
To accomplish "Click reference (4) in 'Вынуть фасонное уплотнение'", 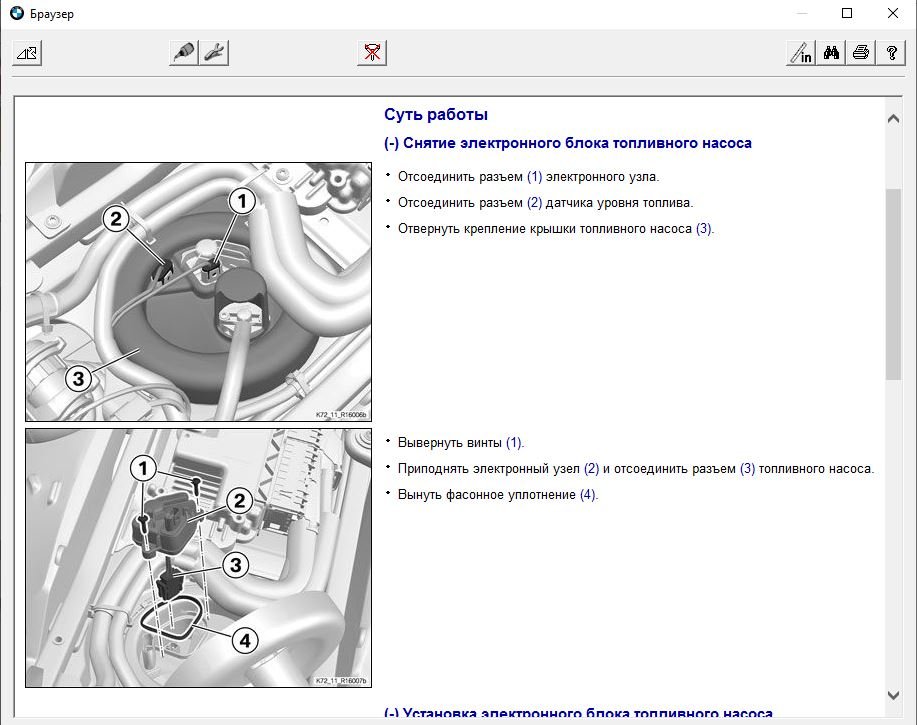I will 588,495.
